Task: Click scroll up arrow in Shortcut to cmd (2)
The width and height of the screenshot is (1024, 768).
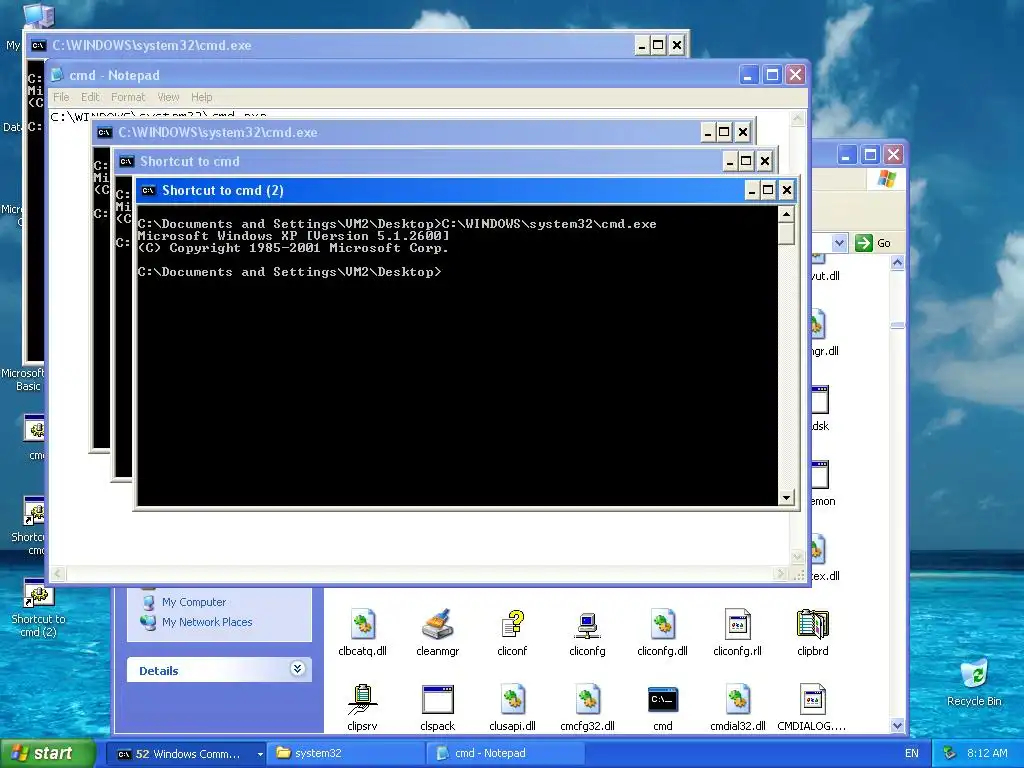Action: [786, 214]
